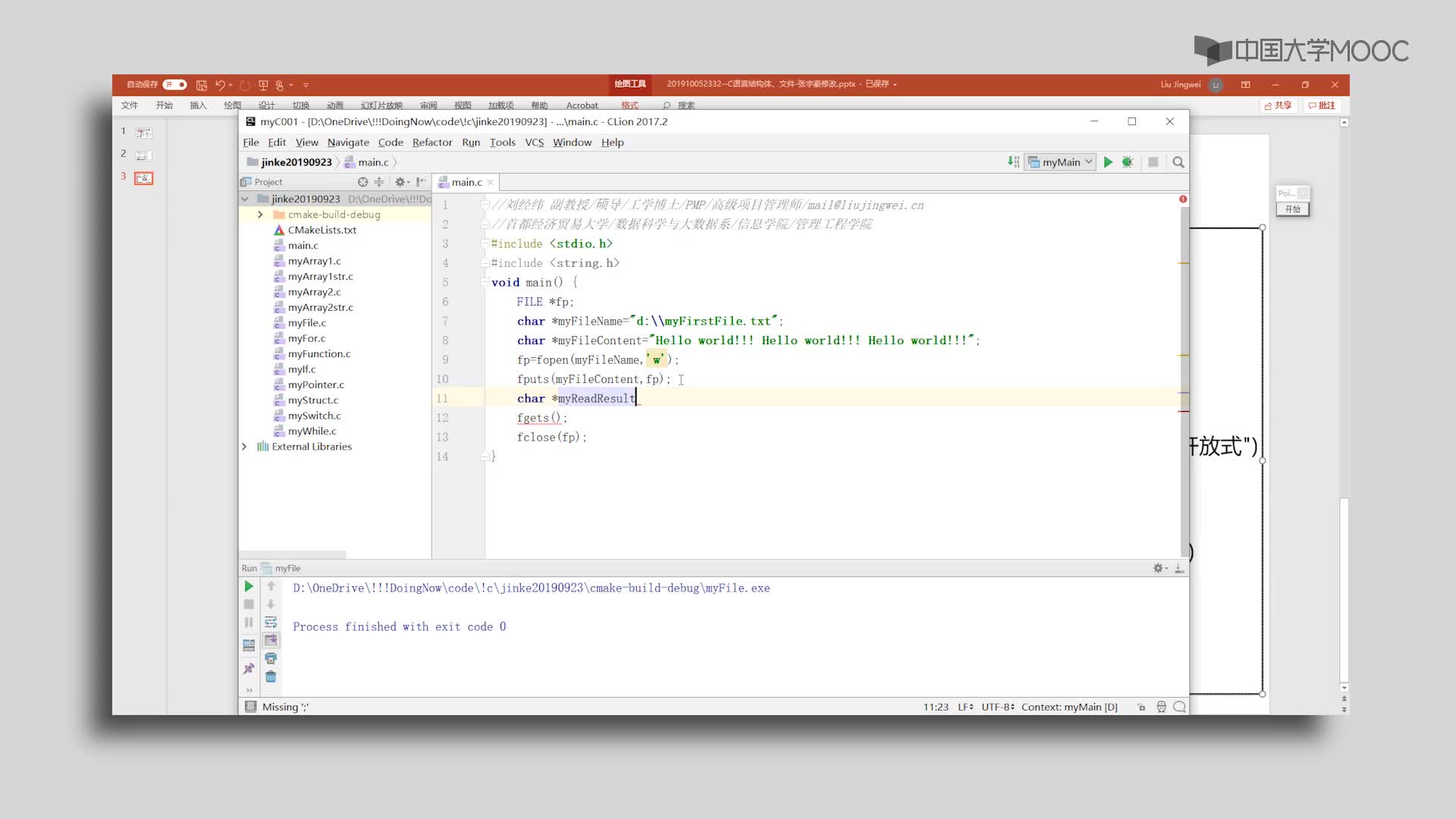Click the Build icon left of myMain
The image size is (1456, 819).
tap(1013, 162)
